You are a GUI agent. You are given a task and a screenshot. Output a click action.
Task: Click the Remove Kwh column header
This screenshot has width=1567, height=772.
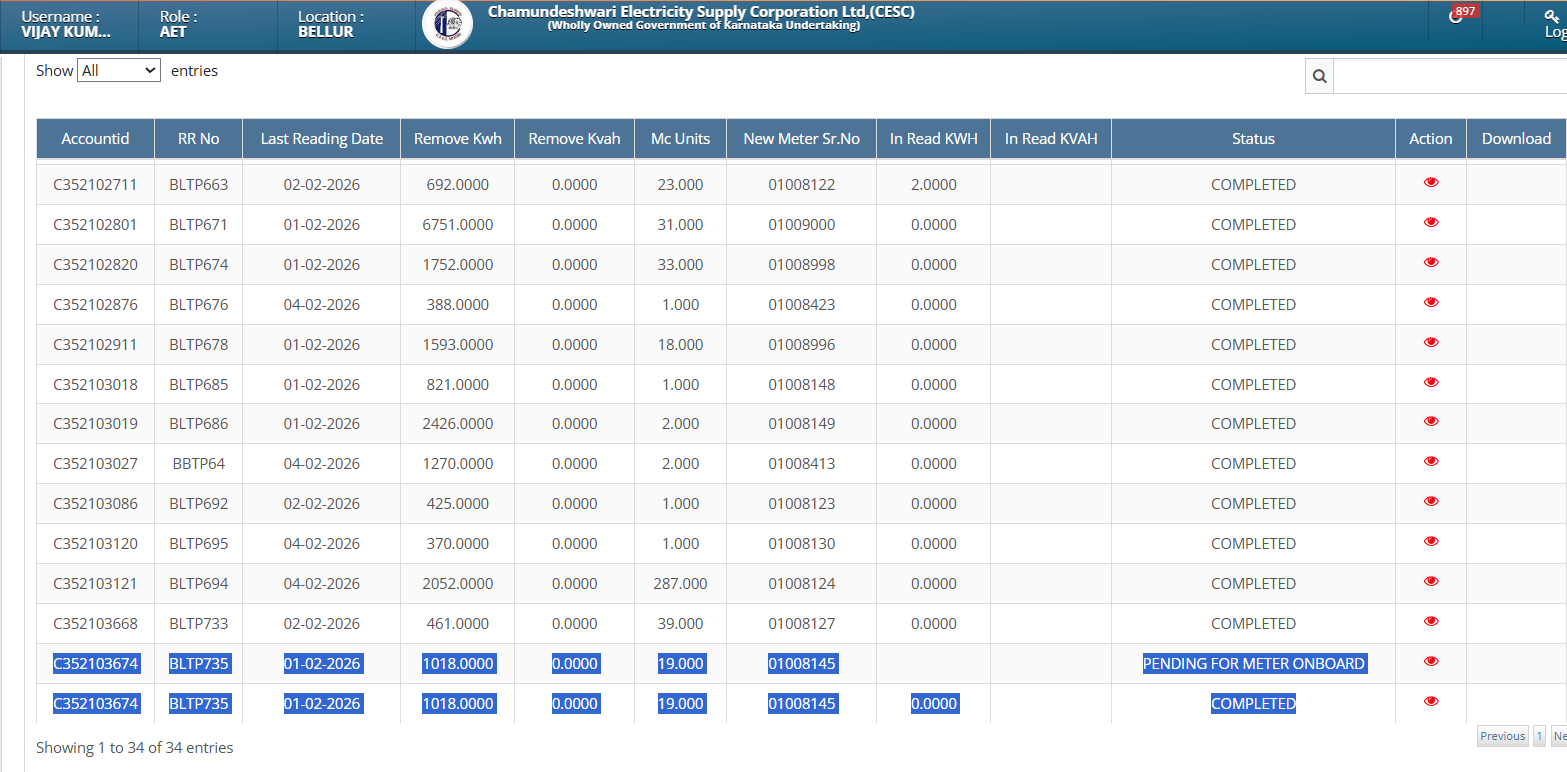pyautogui.click(x=457, y=139)
